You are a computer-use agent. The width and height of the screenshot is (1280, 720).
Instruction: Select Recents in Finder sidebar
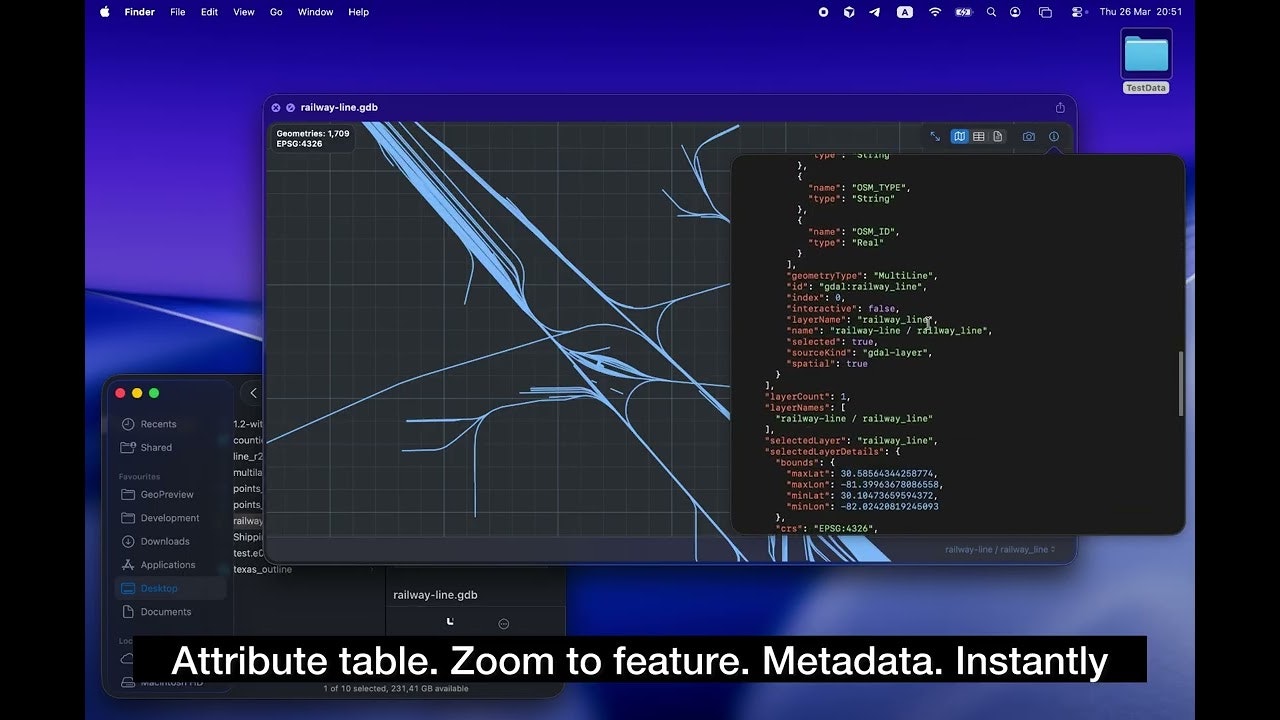click(x=158, y=424)
